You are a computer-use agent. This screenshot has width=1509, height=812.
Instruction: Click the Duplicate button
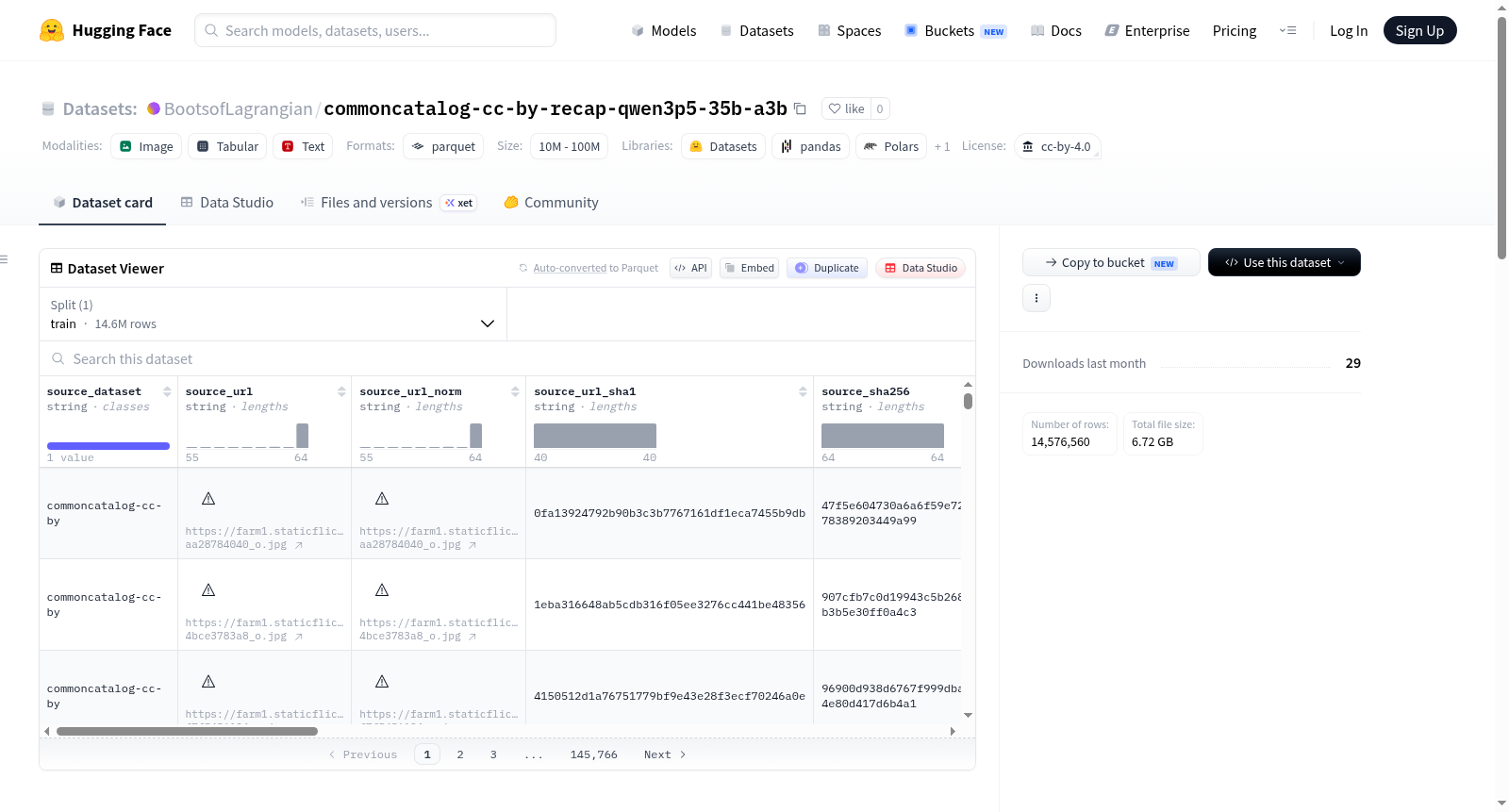(827, 268)
